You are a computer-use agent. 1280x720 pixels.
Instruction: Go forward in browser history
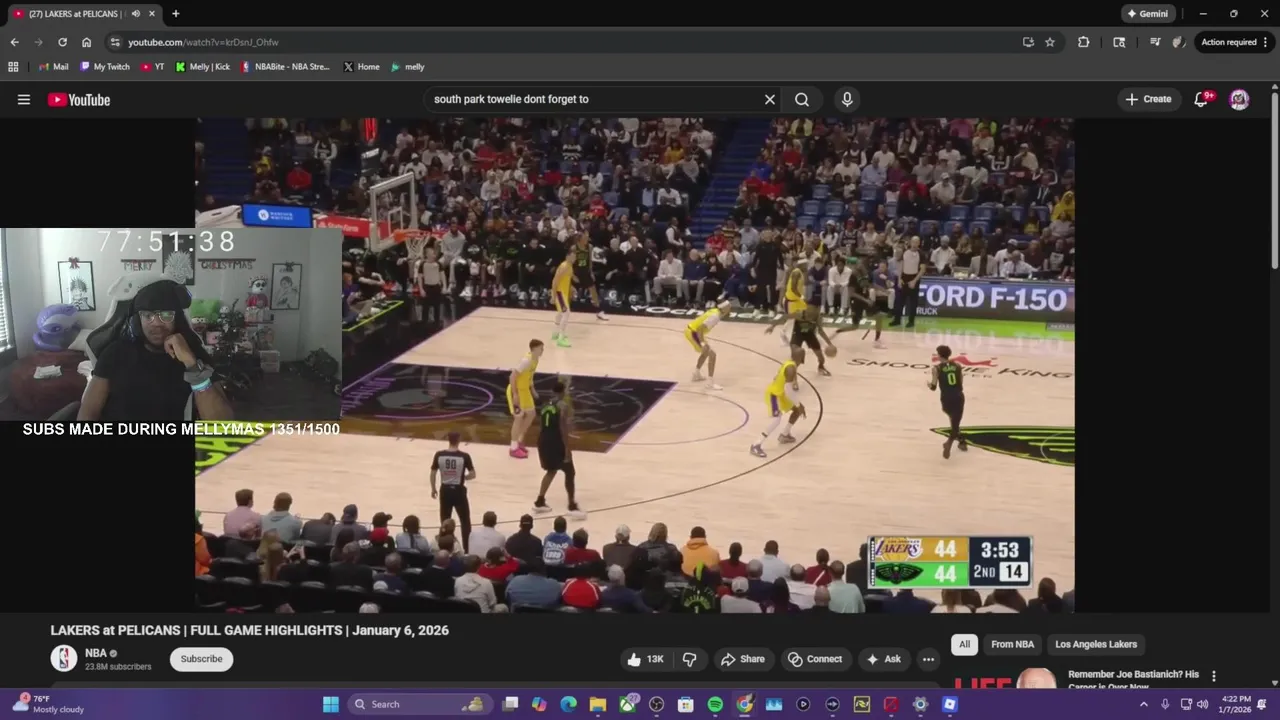click(38, 42)
